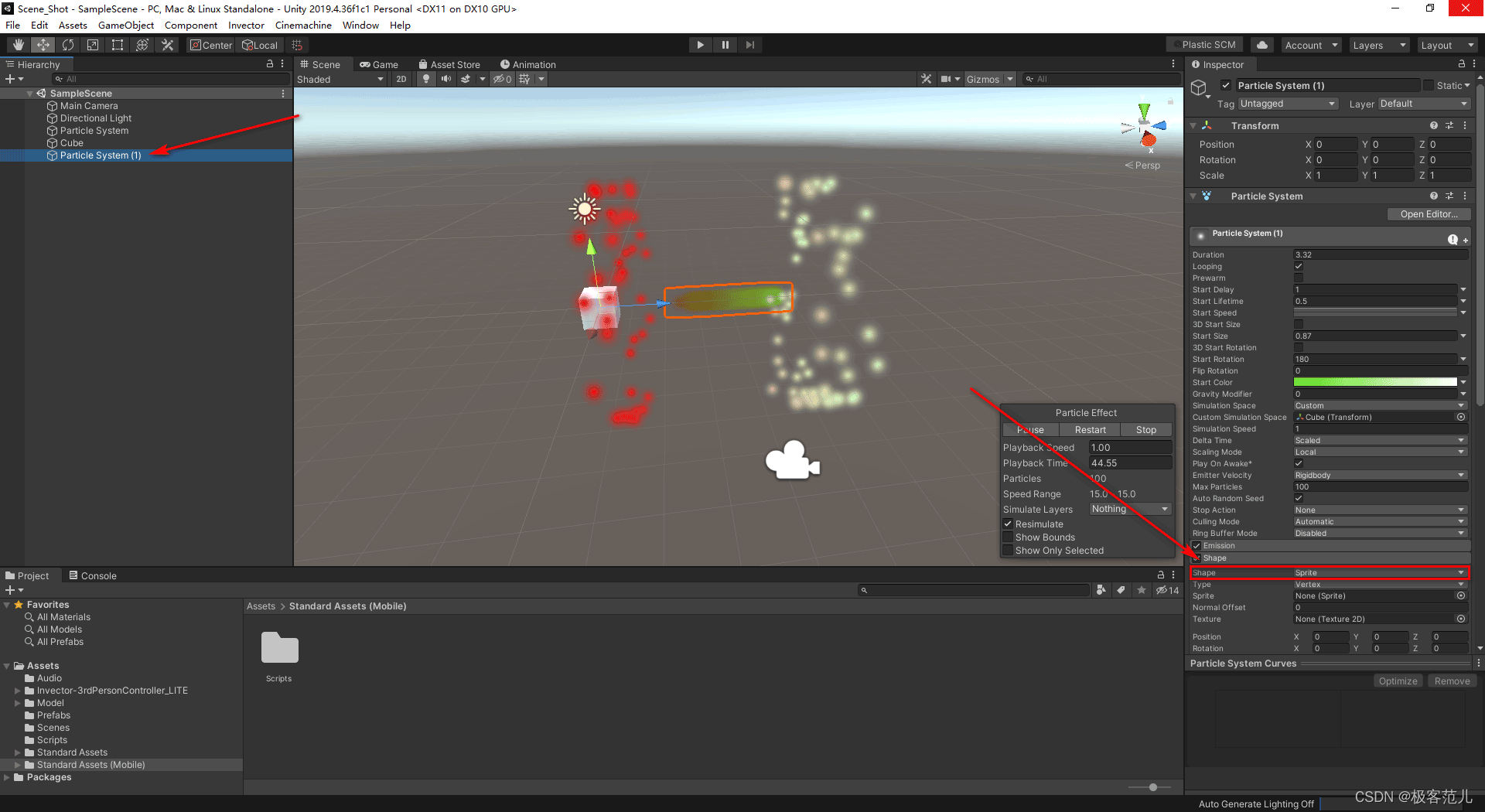The width and height of the screenshot is (1485, 812).
Task: Expand the Standard Assets folder
Action: click(x=18, y=752)
